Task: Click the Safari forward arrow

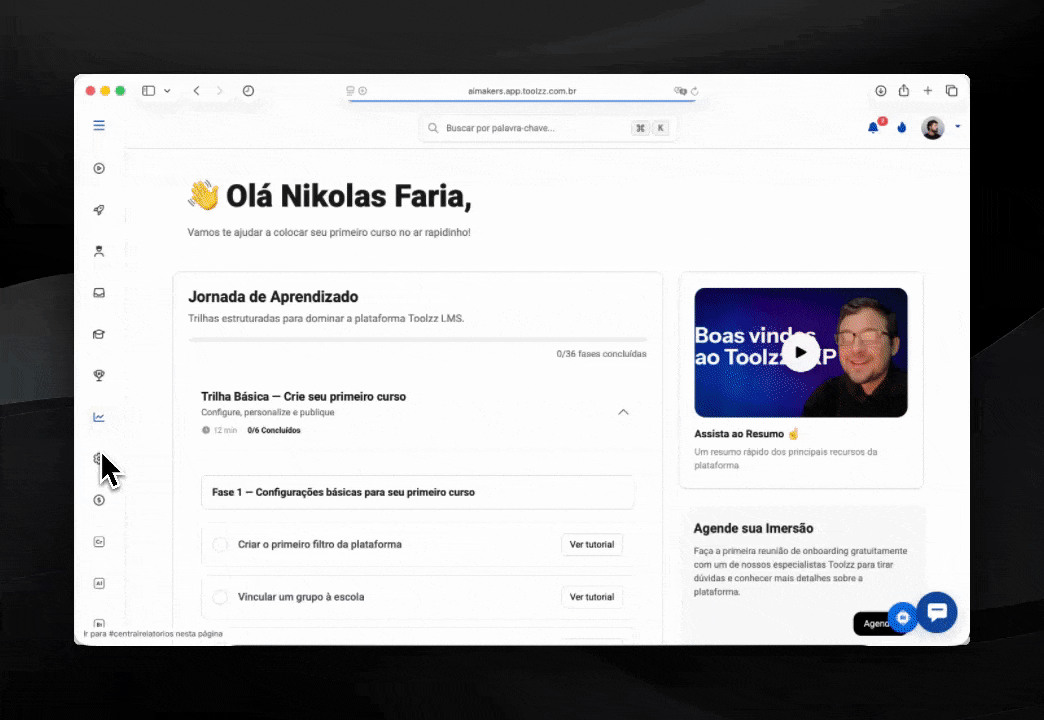Action: pyautogui.click(x=219, y=91)
